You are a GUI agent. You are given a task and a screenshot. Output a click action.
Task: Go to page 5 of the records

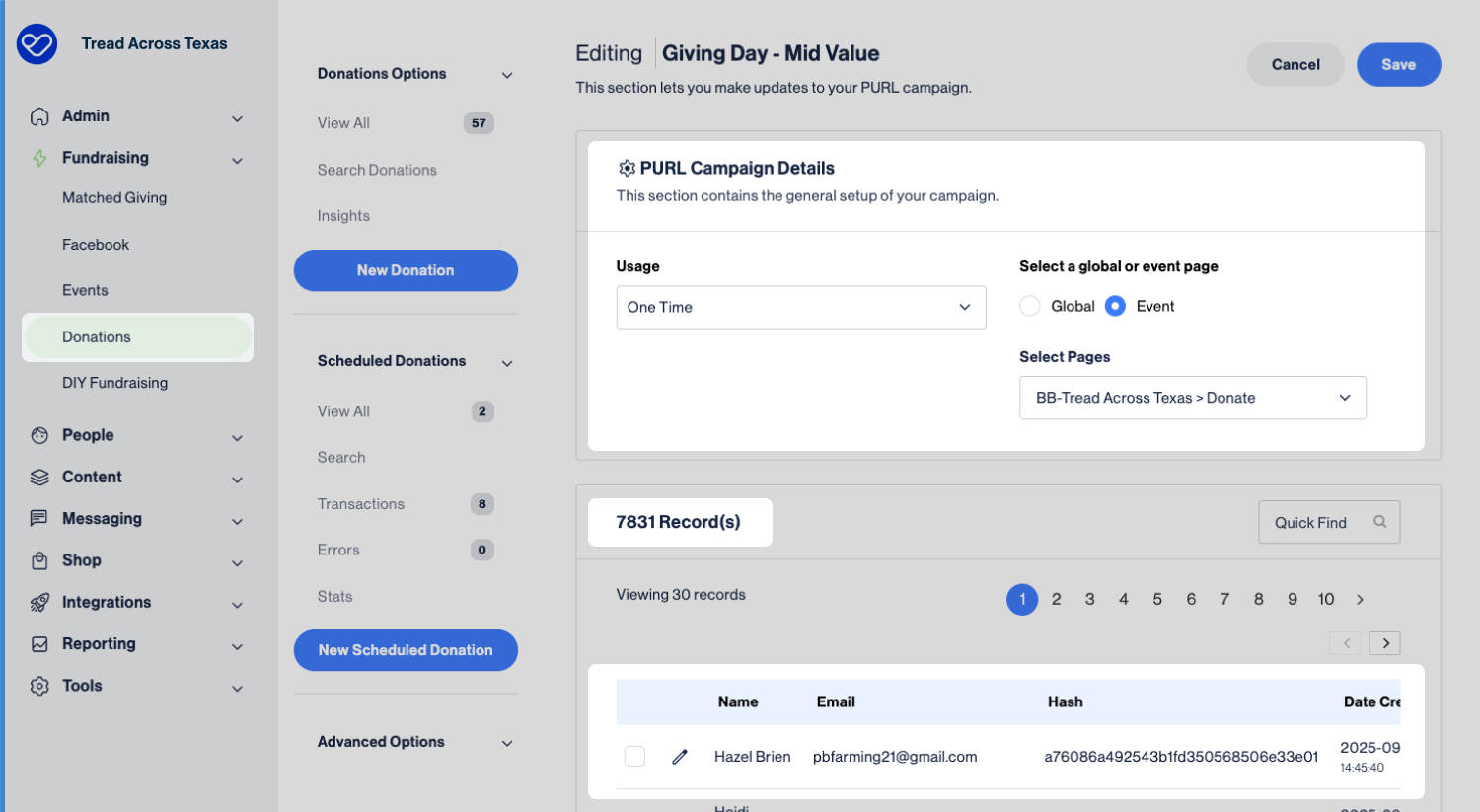pos(1157,599)
